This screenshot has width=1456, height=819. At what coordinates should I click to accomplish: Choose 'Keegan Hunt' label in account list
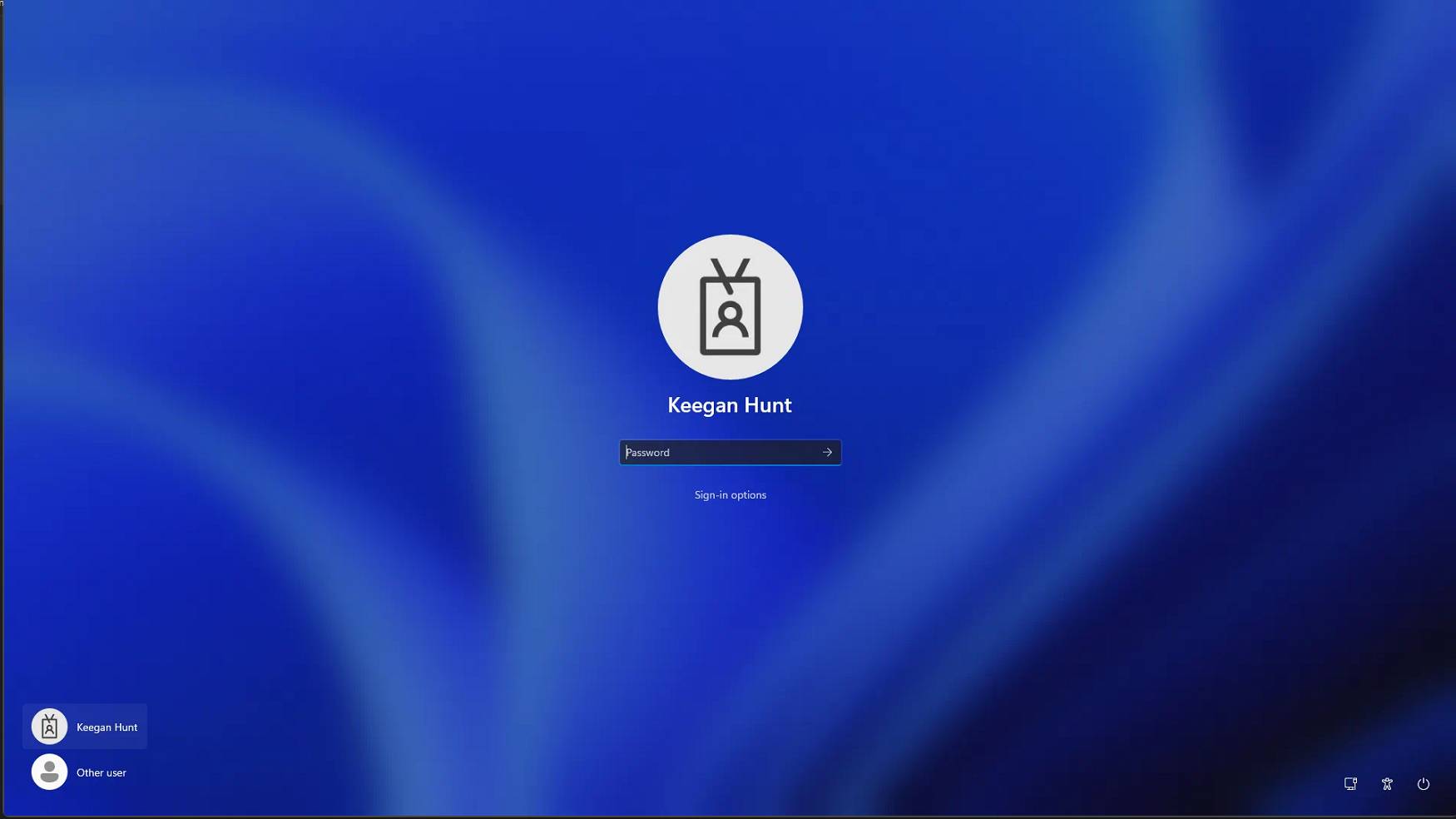click(106, 727)
